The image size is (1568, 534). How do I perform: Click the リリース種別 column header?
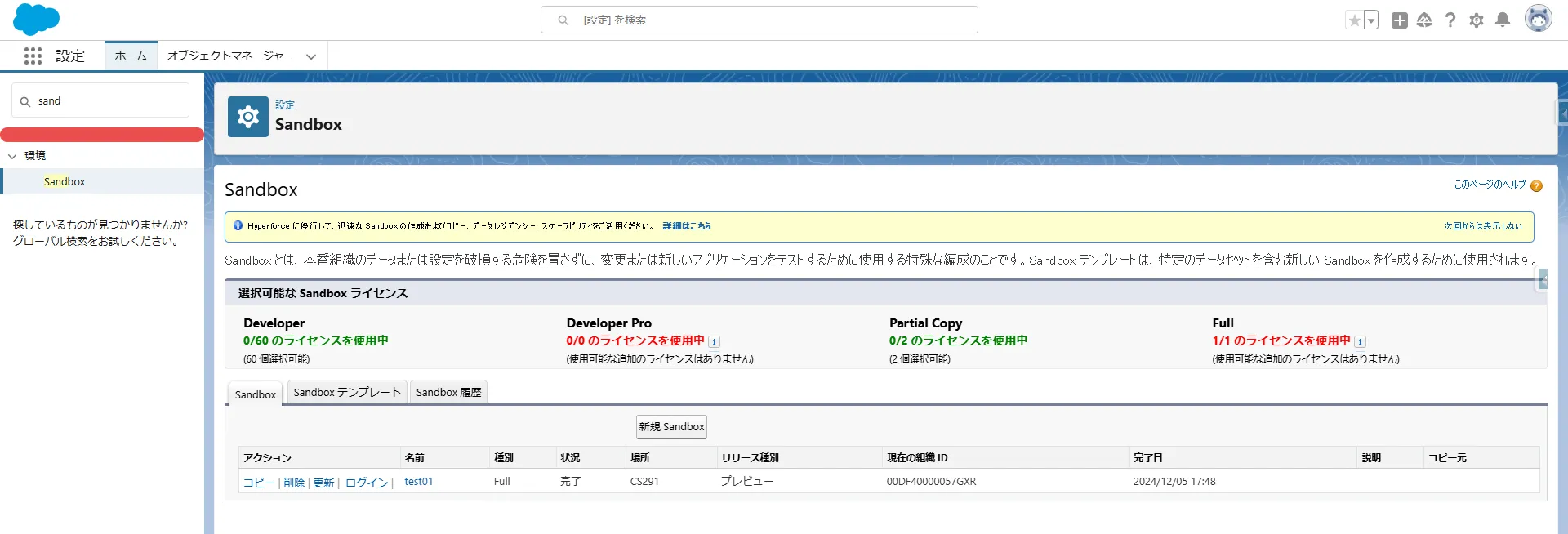tap(750, 458)
